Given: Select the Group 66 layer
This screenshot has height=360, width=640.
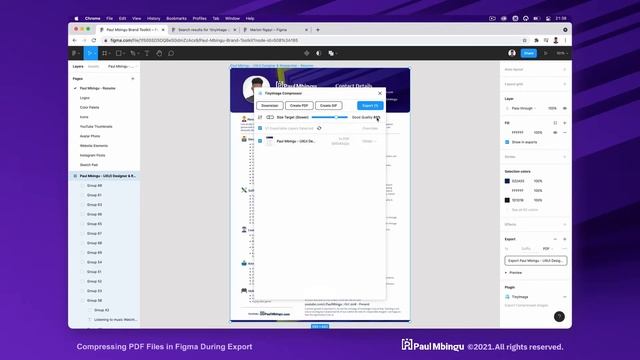Looking at the screenshot, I should coord(94,214).
